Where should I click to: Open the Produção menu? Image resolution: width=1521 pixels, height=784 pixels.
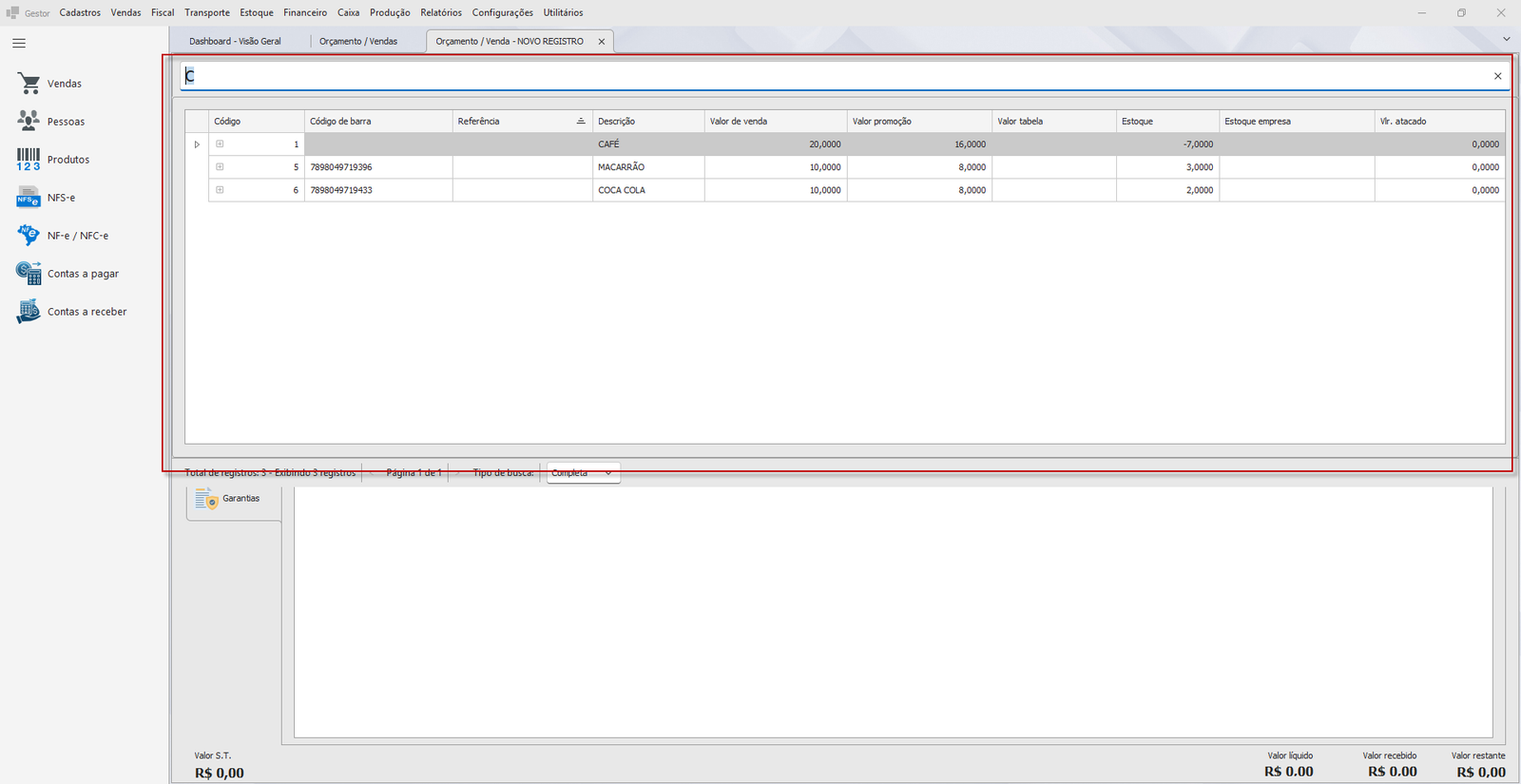tap(390, 12)
